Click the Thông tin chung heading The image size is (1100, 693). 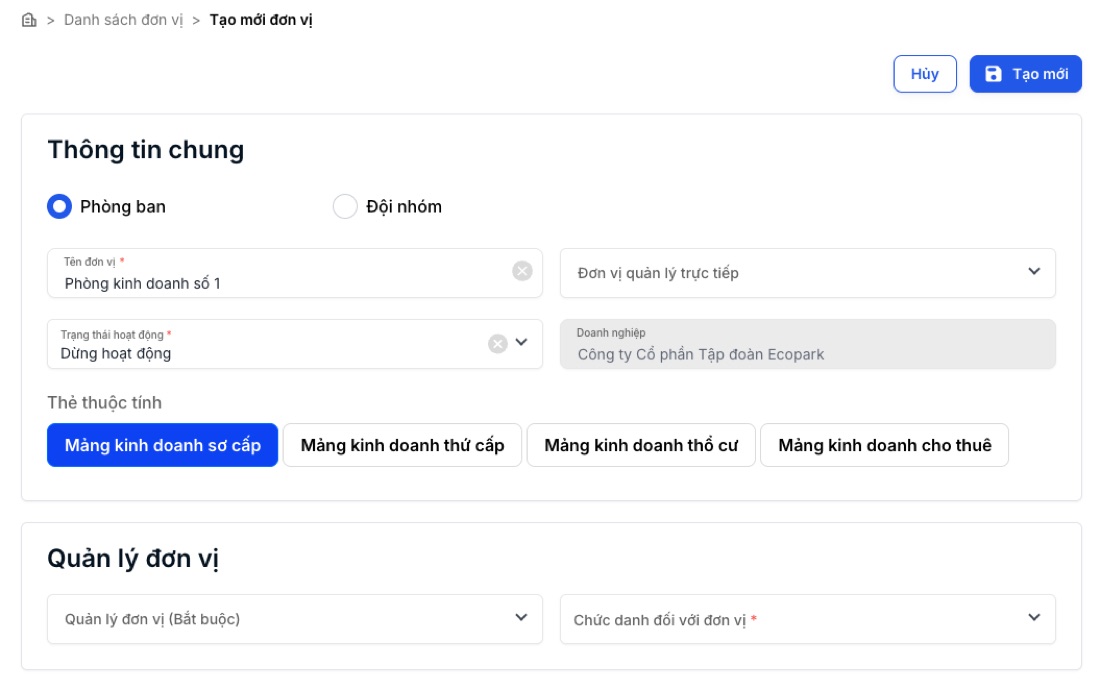146,149
